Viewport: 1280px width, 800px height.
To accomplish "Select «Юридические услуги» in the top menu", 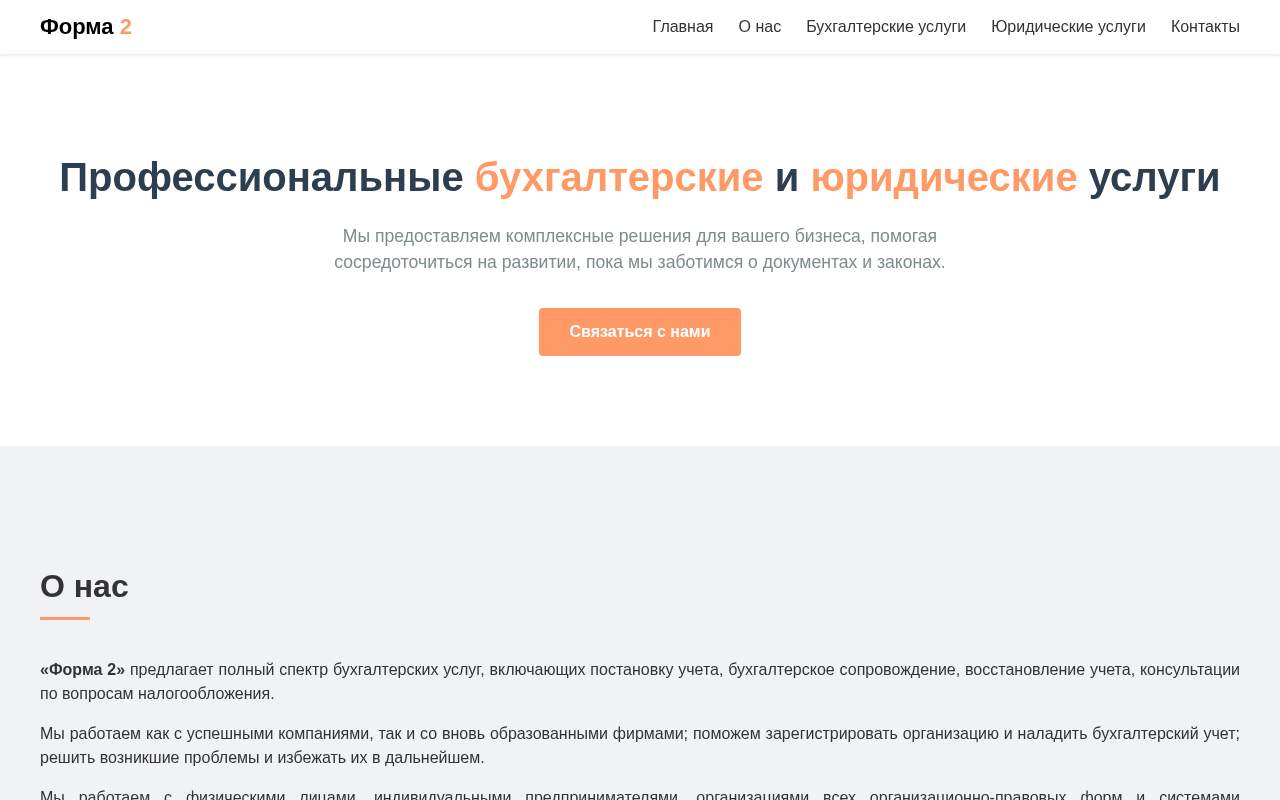I will coord(1068,27).
